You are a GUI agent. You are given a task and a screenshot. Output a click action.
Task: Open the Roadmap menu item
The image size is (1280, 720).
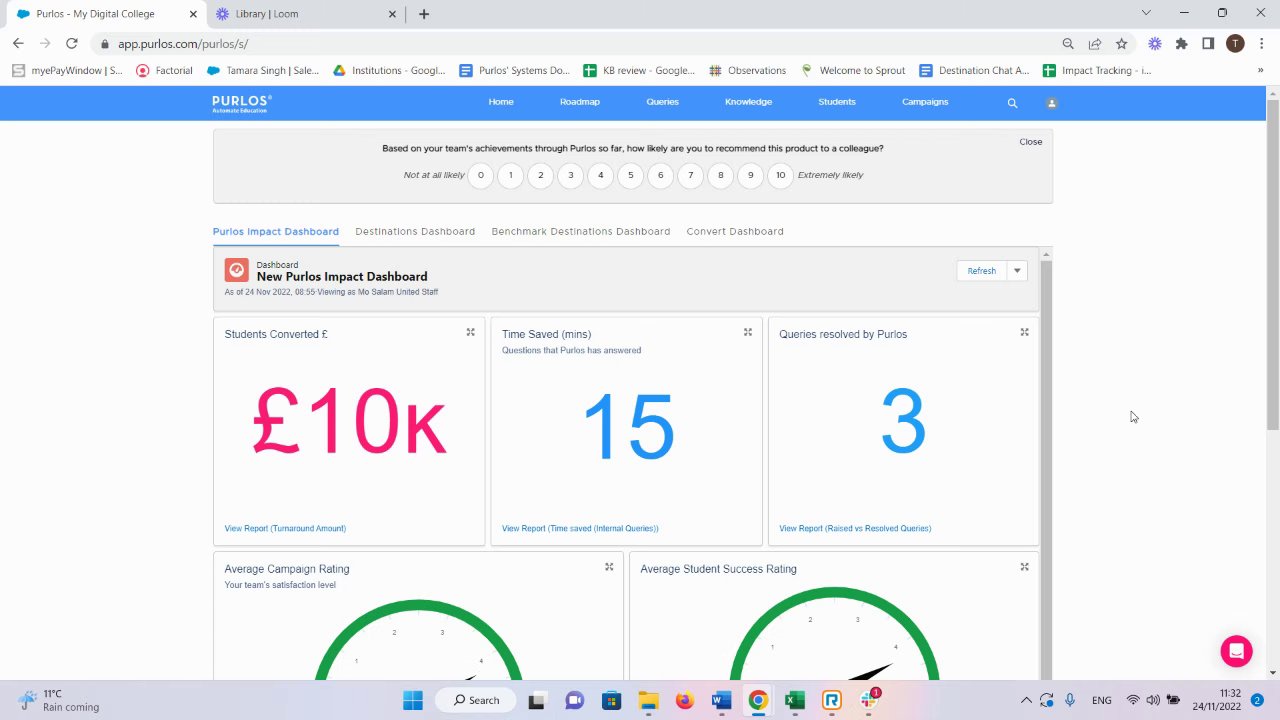580,102
